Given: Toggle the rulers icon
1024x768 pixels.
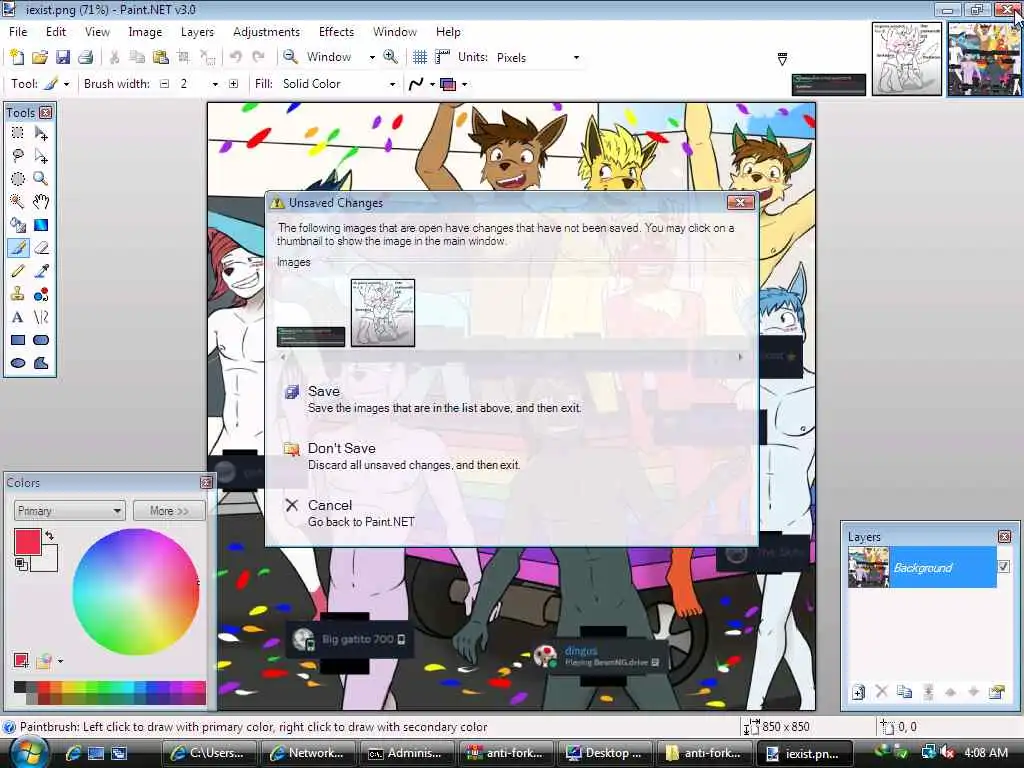Looking at the screenshot, I should [443, 57].
